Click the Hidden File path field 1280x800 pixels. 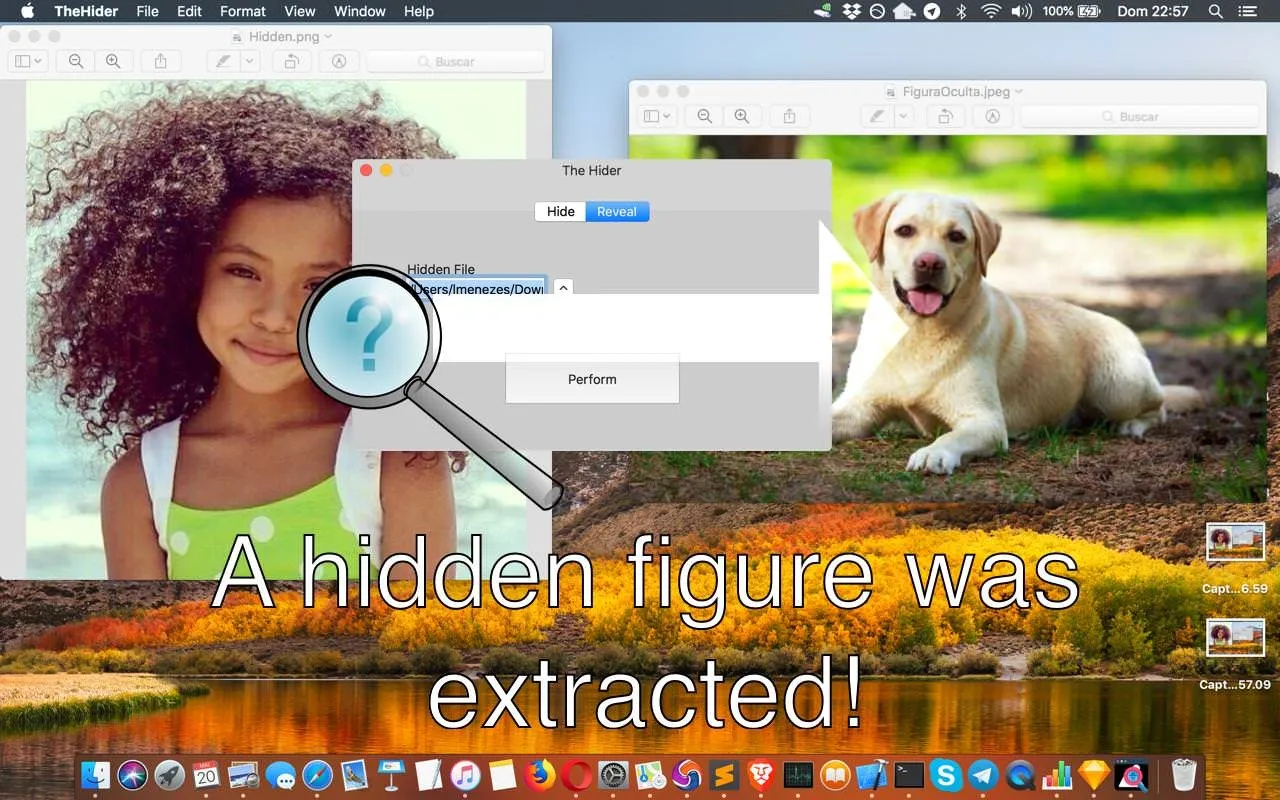pyautogui.click(x=476, y=287)
